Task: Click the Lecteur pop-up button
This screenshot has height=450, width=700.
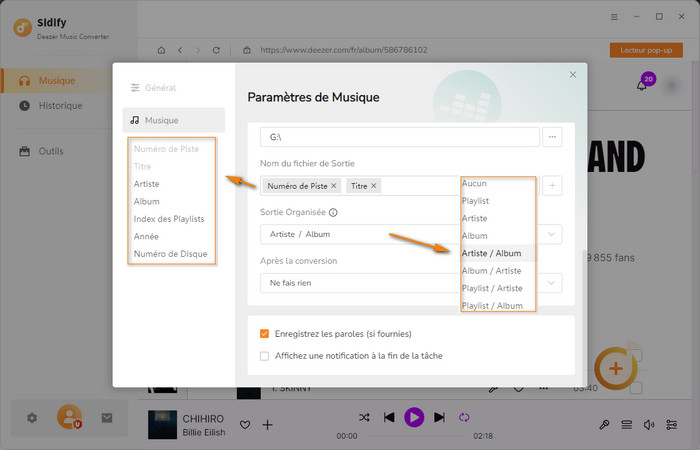Action: click(x=646, y=50)
